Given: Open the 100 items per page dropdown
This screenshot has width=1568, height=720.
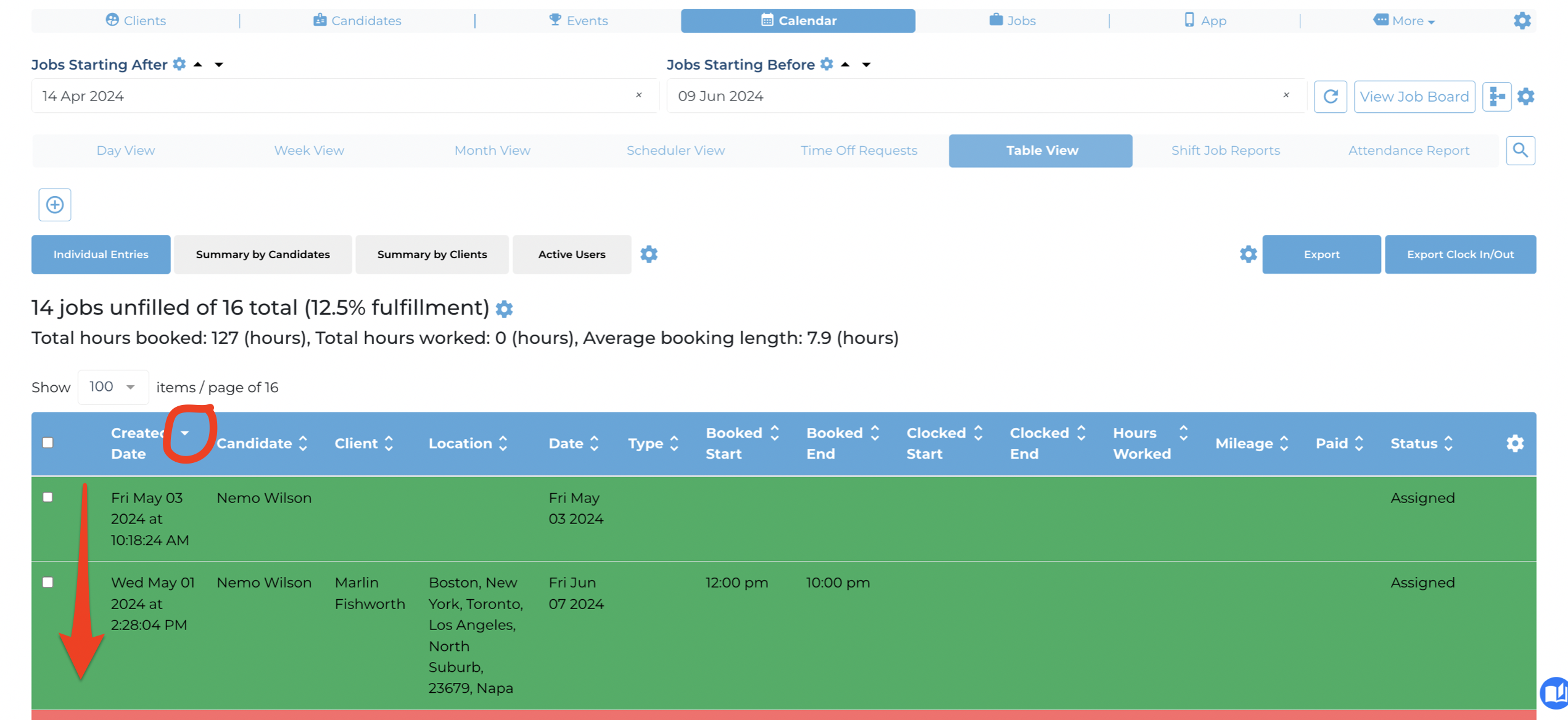Looking at the screenshot, I should [113, 387].
